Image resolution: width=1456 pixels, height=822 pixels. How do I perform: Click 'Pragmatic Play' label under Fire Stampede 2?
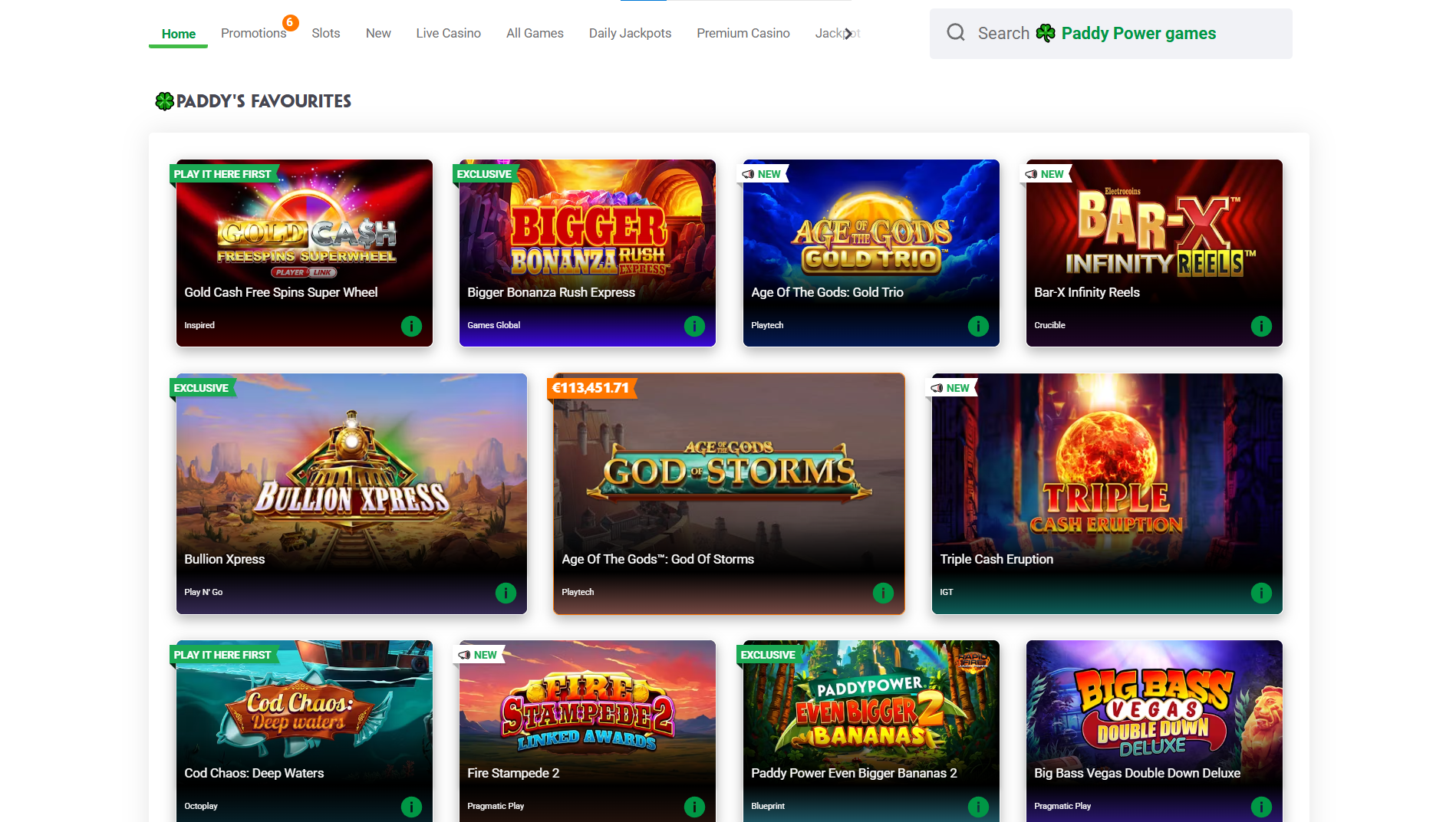496,806
